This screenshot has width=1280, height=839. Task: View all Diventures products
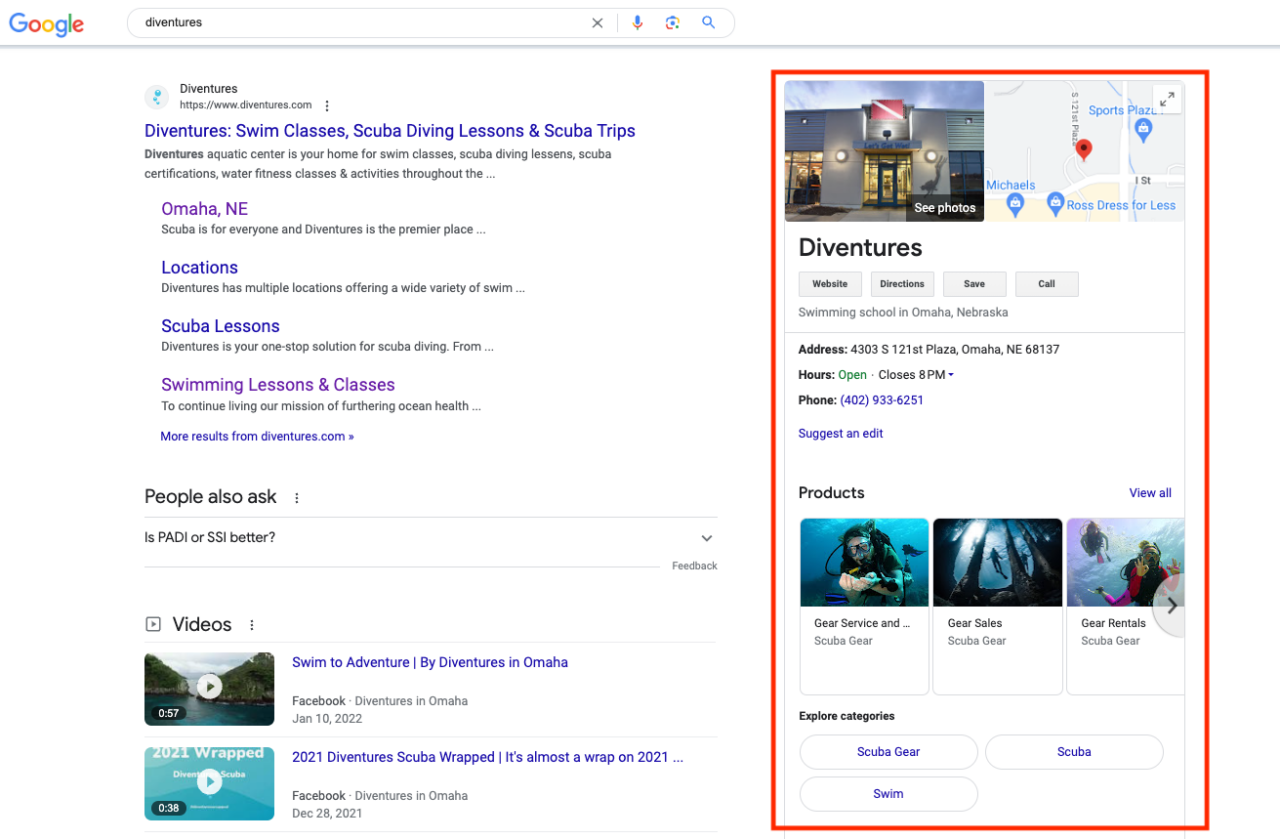[x=1149, y=492]
